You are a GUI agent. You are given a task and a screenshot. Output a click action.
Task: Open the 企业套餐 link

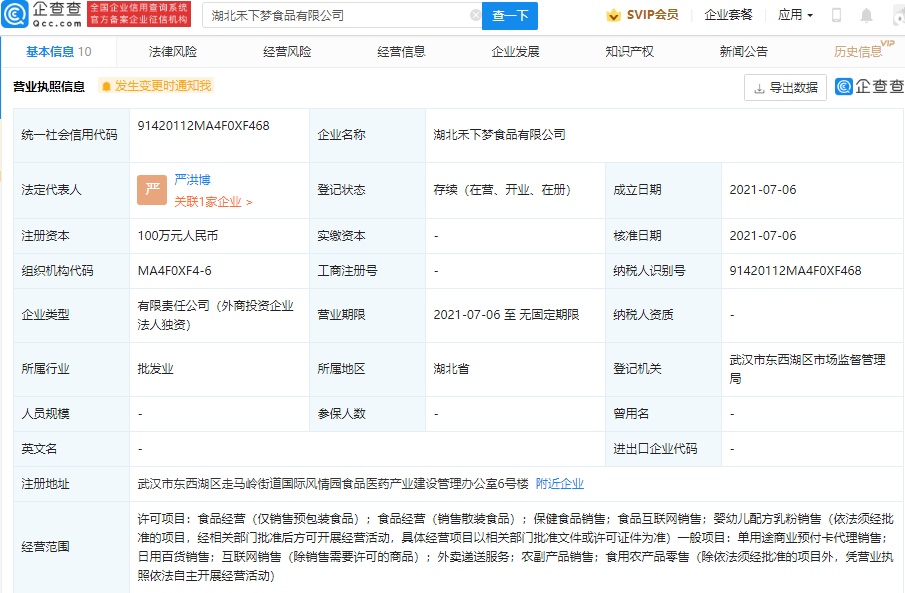click(x=728, y=15)
